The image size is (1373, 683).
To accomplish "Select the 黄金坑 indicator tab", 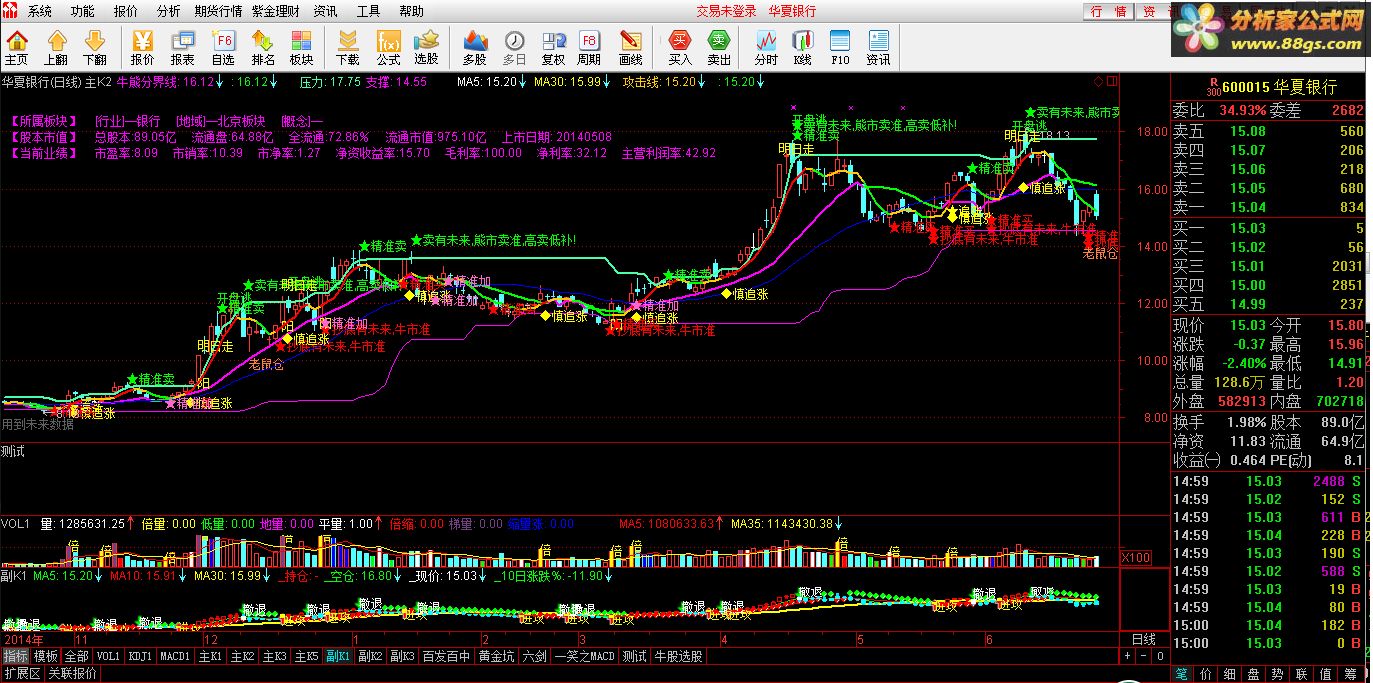I will 497,657.
